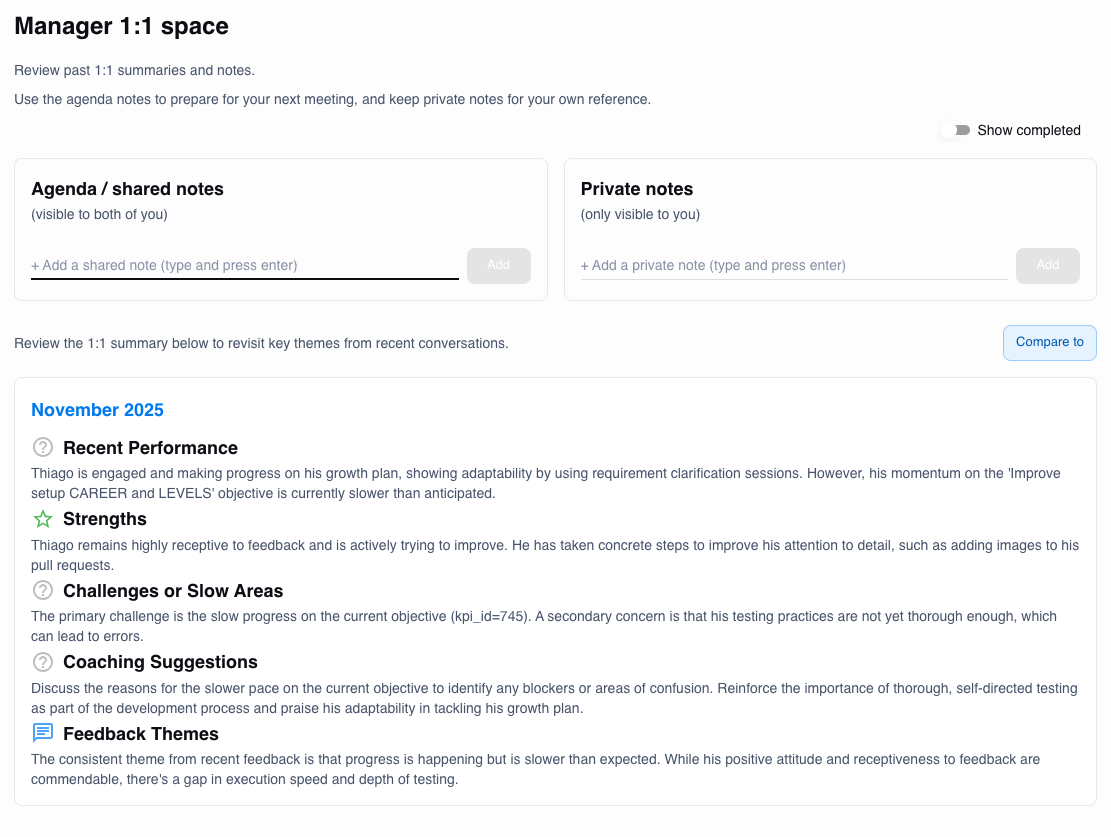This screenshot has width=1111, height=837.
Task: Click the Agenda / shared notes card title
Action: (127, 189)
